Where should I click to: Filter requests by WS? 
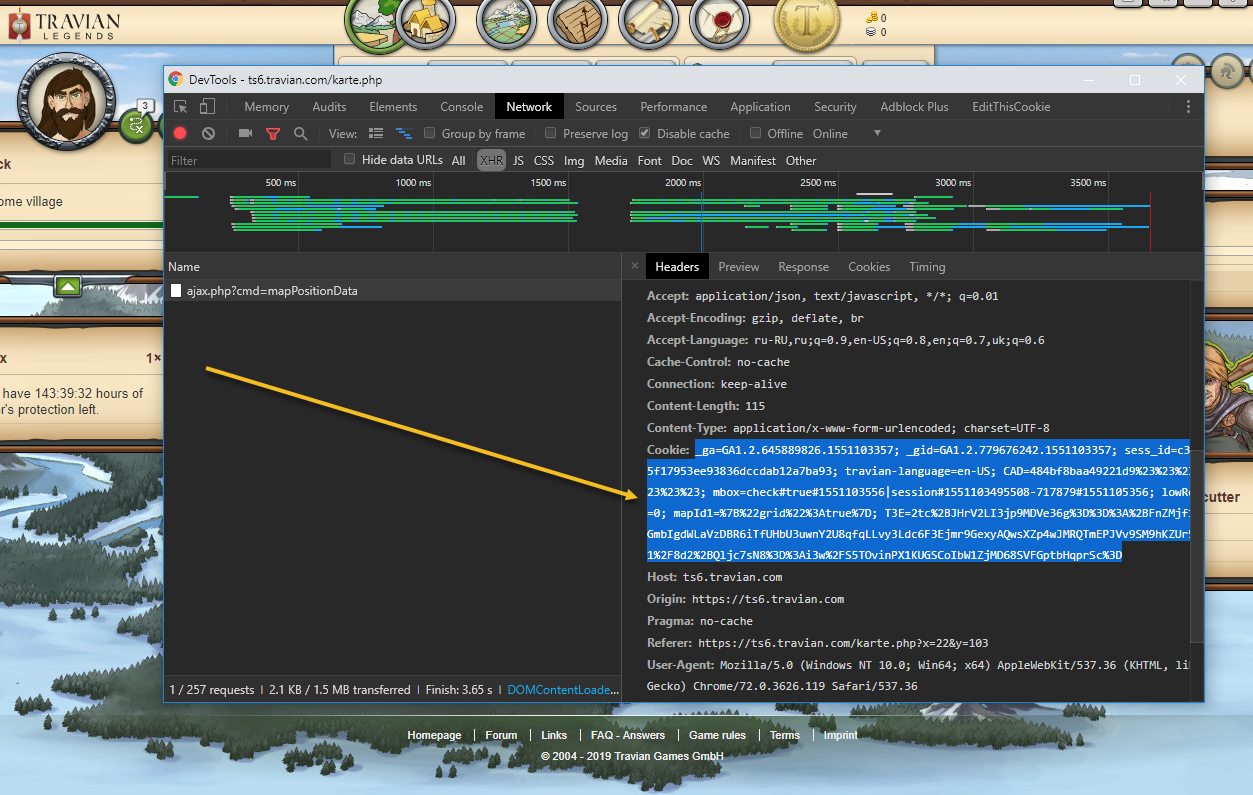(x=711, y=160)
